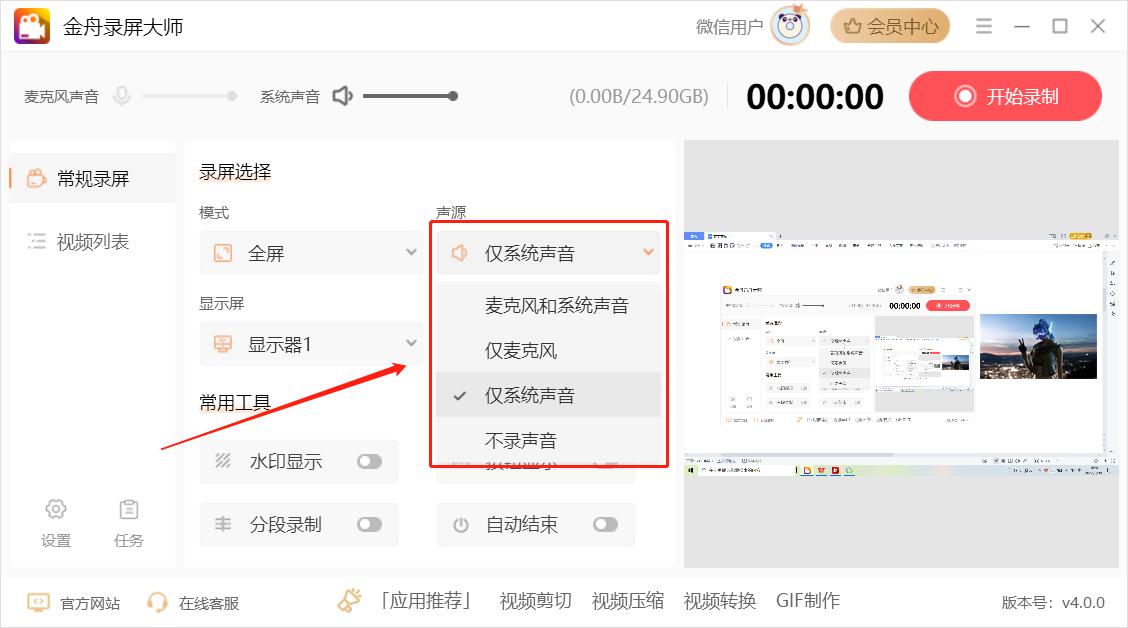Enable the 水印显示 watermark toggle
The image size is (1128, 628).
[369, 461]
